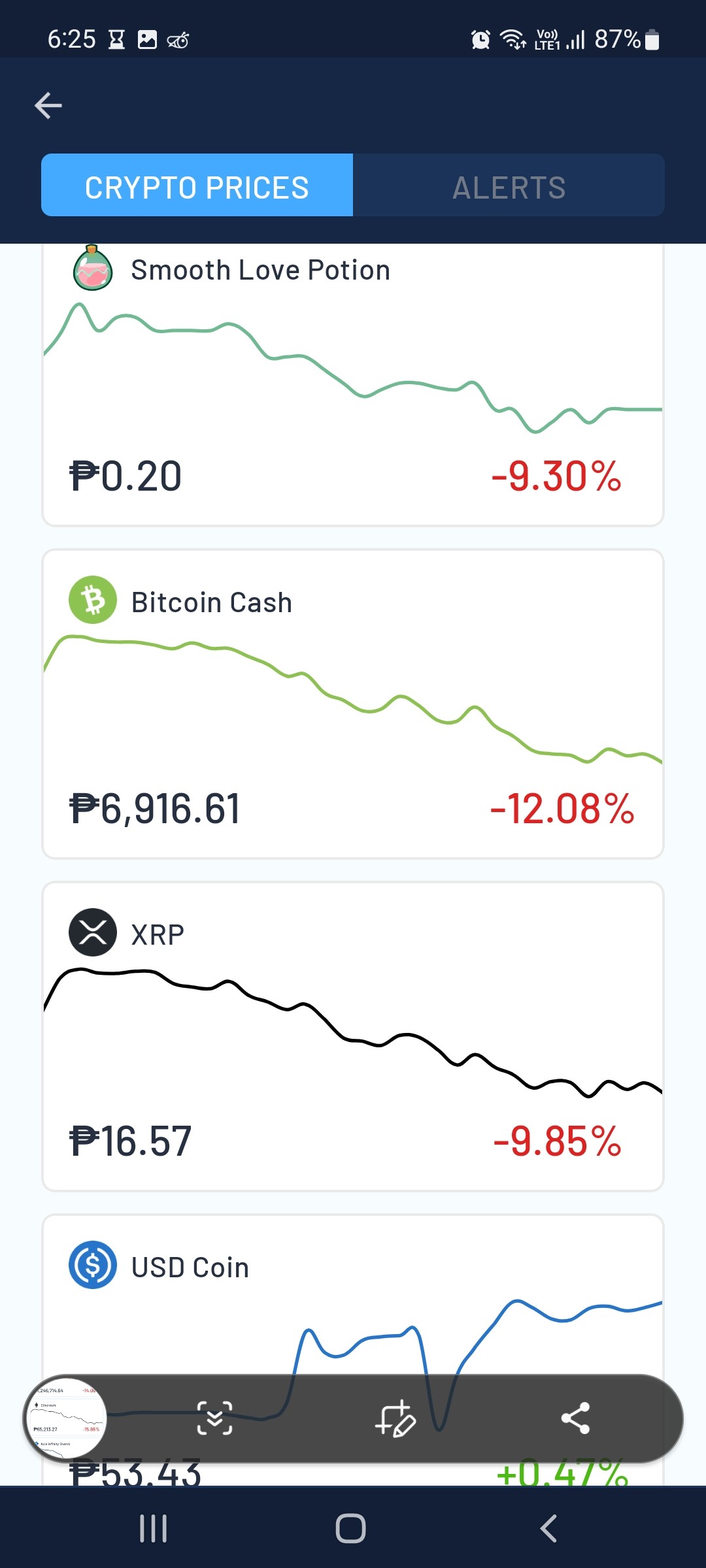Tap the XRP -9.85% change value

pos(557,1141)
